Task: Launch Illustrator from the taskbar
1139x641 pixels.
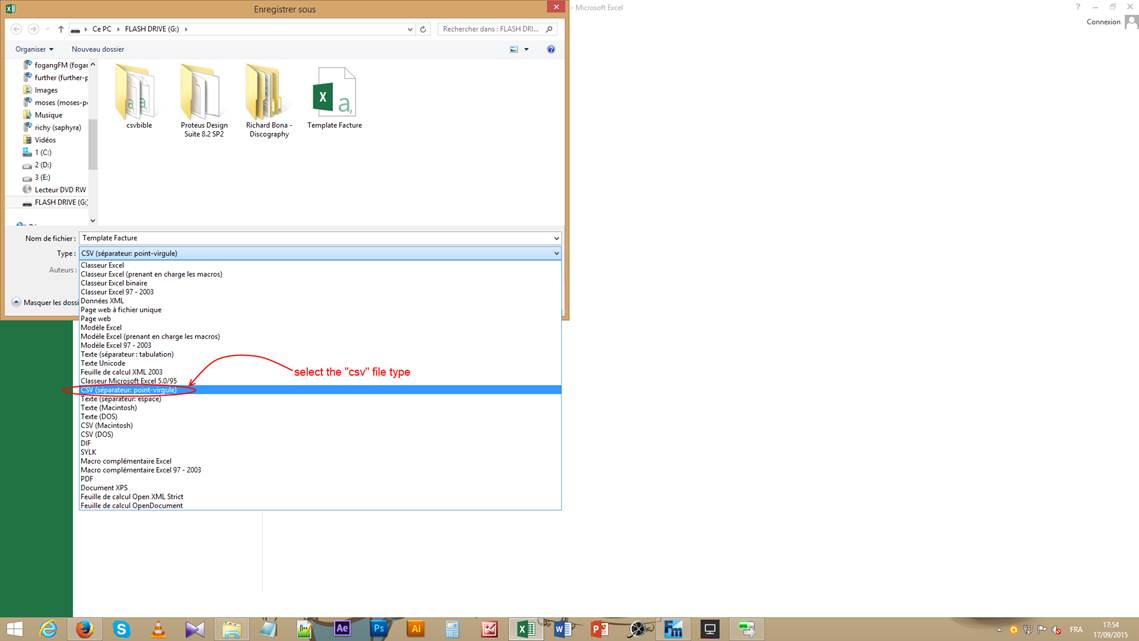Action: click(x=416, y=629)
